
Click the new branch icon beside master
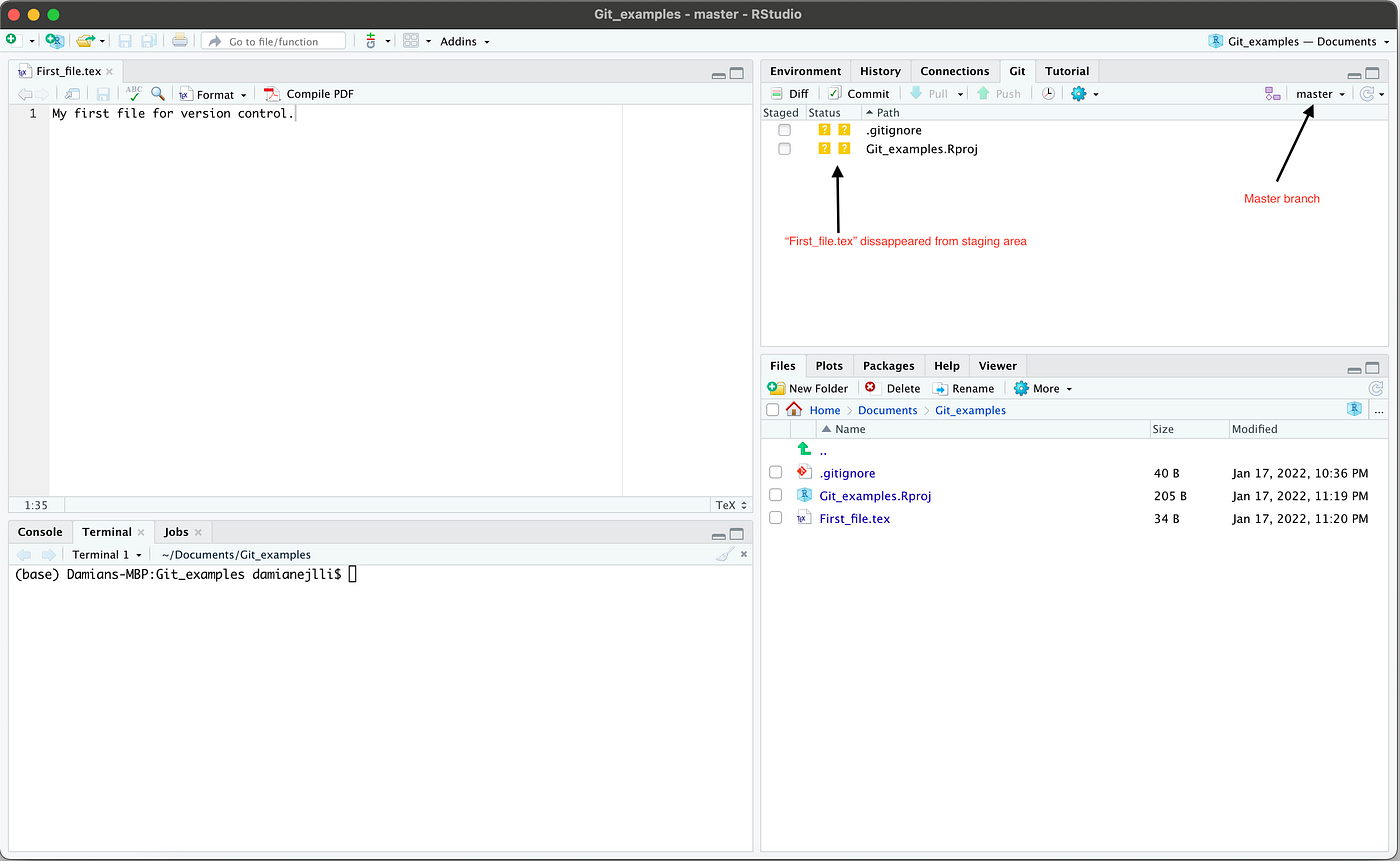[1273, 94]
